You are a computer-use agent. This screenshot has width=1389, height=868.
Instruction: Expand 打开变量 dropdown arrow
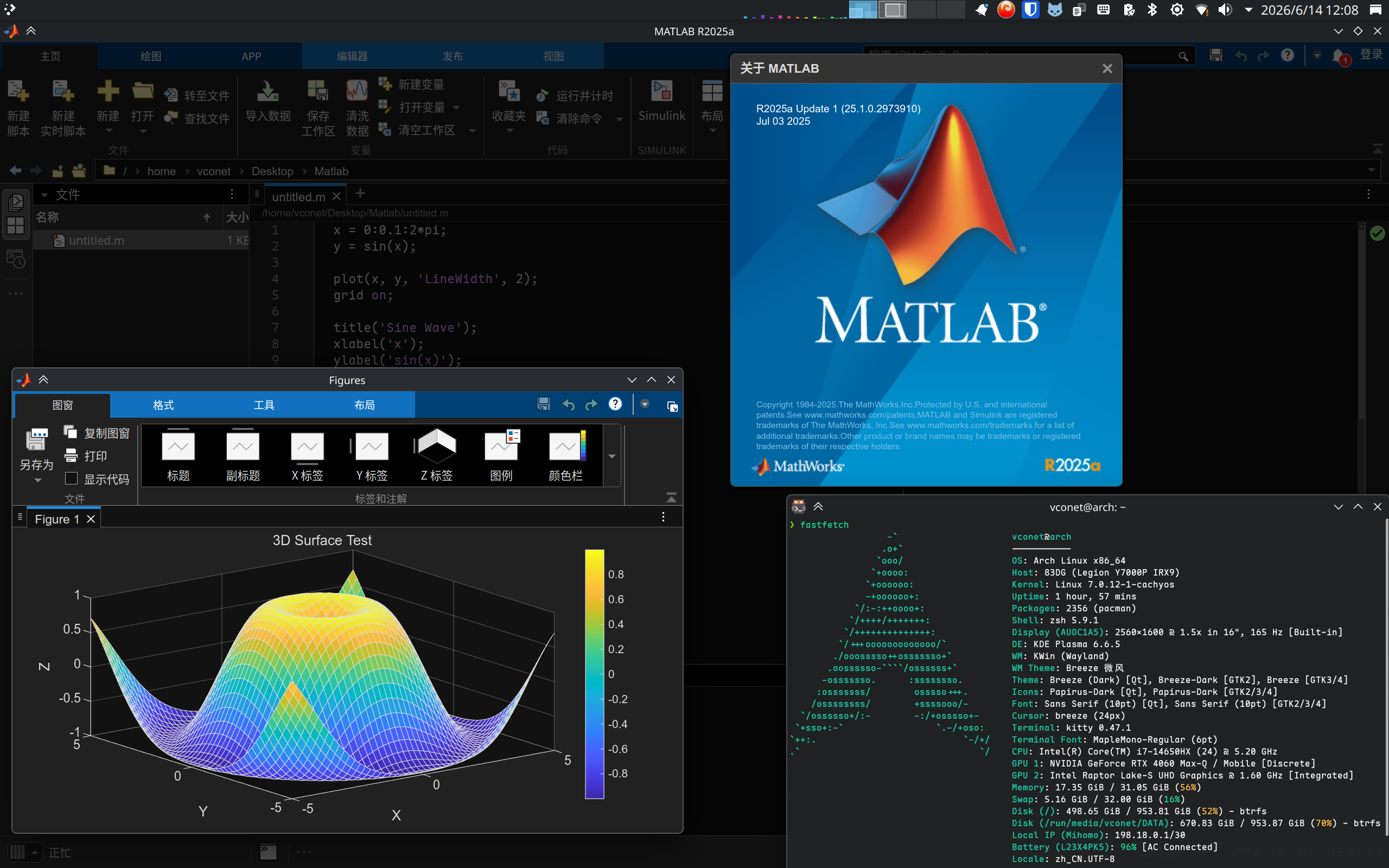(x=456, y=107)
